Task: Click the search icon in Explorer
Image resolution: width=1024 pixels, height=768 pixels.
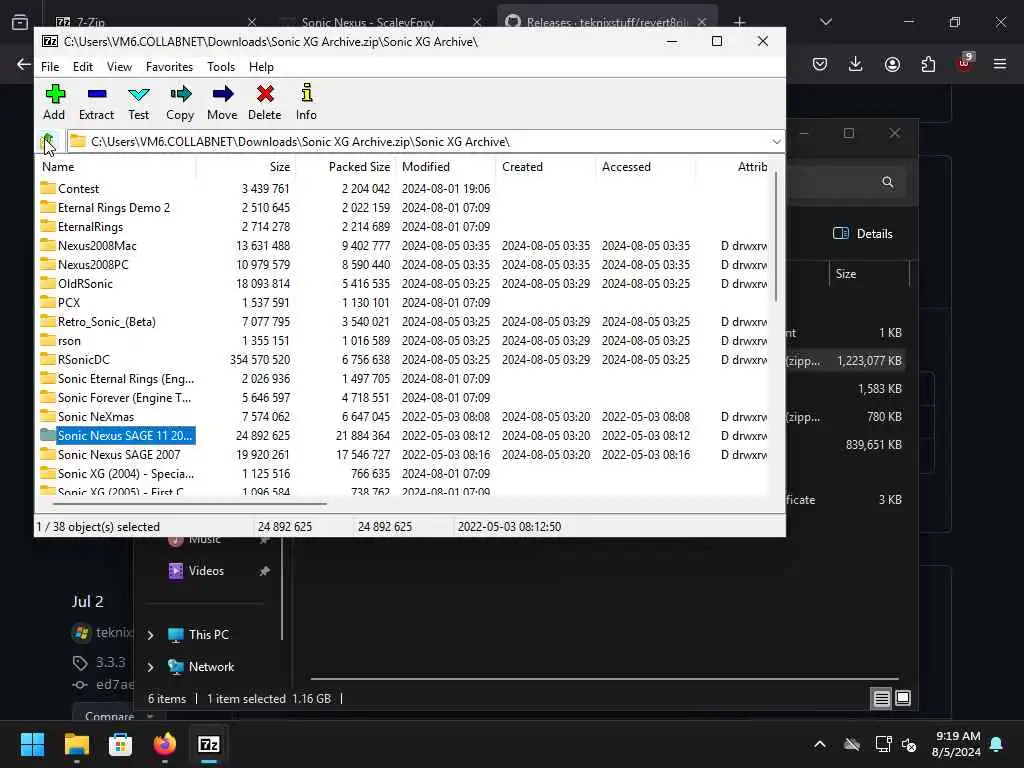Action: click(x=888, y=182)
